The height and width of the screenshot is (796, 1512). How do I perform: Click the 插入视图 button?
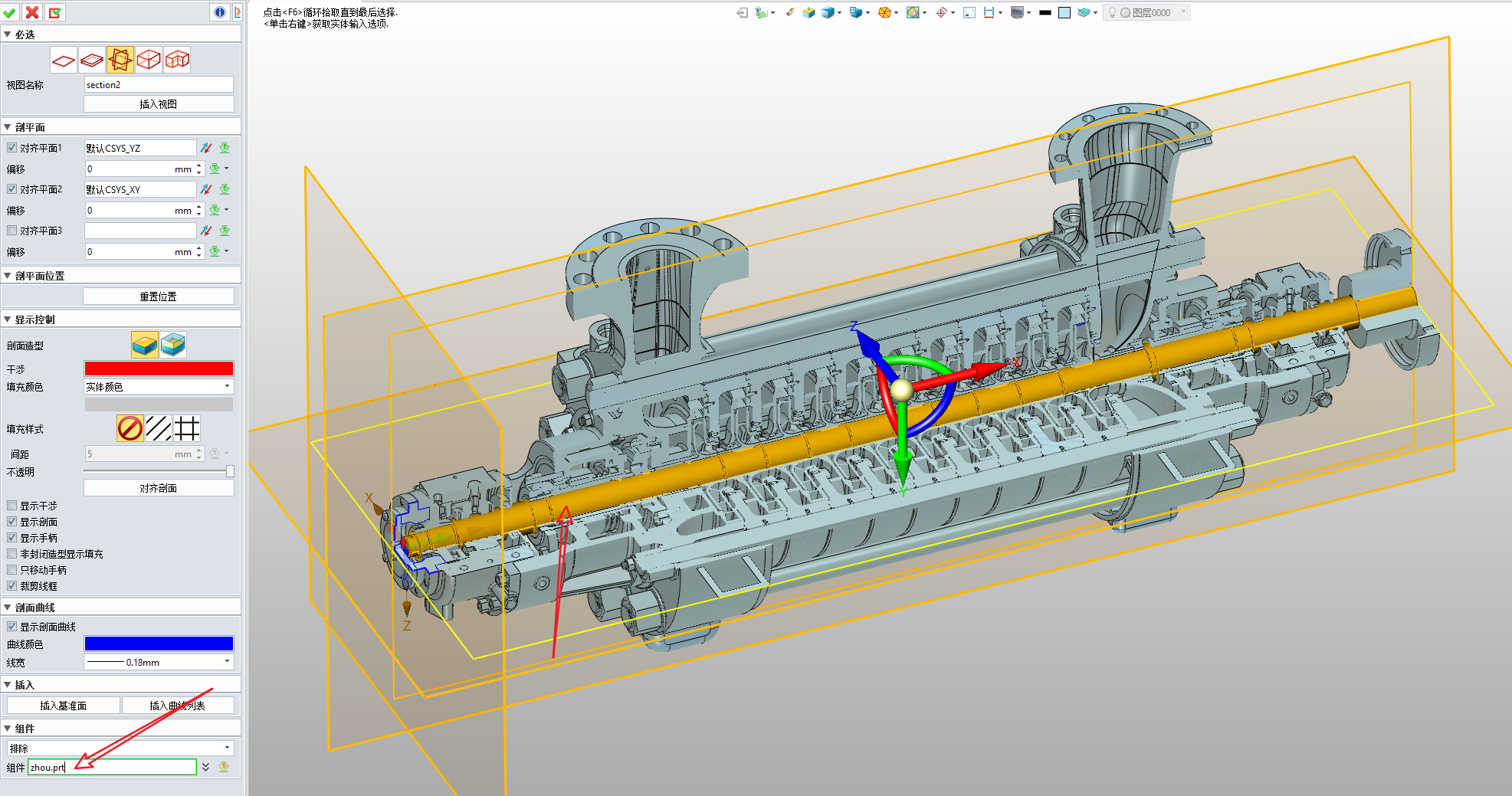pyautogui.click(x=159, y=104)
